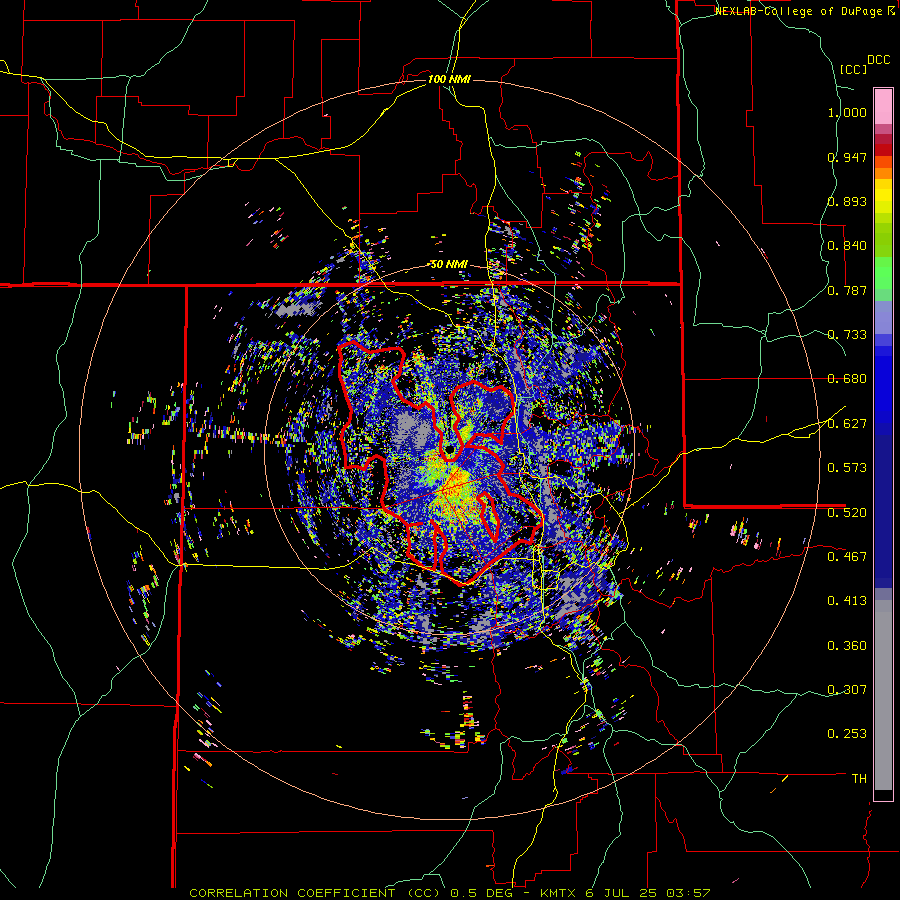Select the 0.627 scale value
The width and height of the screenshot is (900, 900).
click(847, 424)
